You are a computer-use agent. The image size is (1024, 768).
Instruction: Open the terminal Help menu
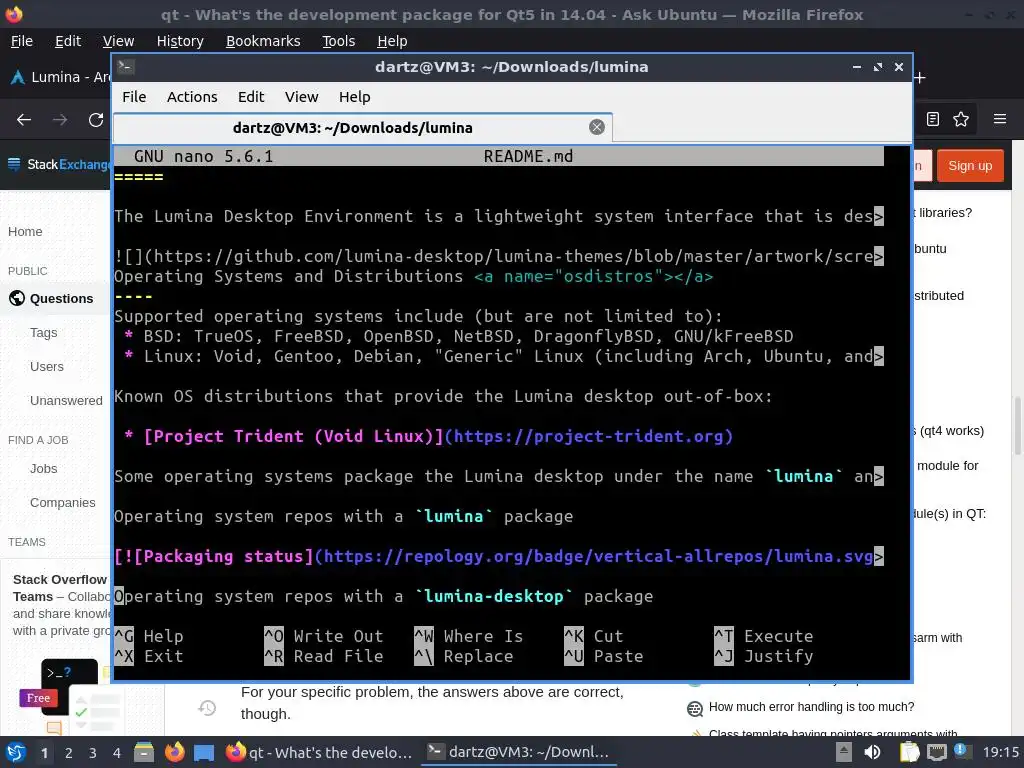[355, 97]
